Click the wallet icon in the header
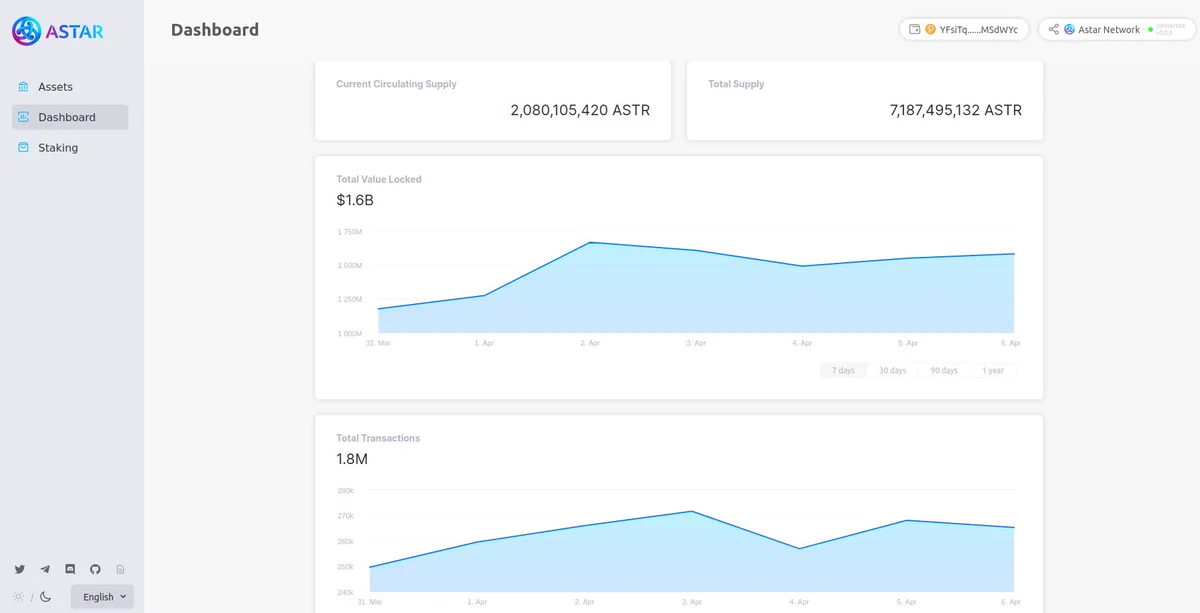The image size is (1200, 613). (x=915, y=30)
